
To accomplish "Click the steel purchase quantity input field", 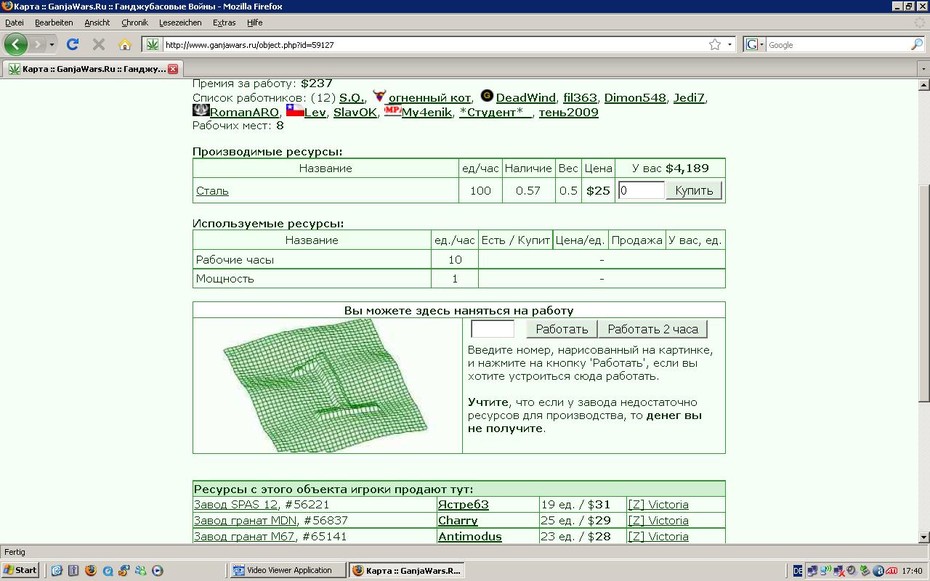I will tap(641, 190).
